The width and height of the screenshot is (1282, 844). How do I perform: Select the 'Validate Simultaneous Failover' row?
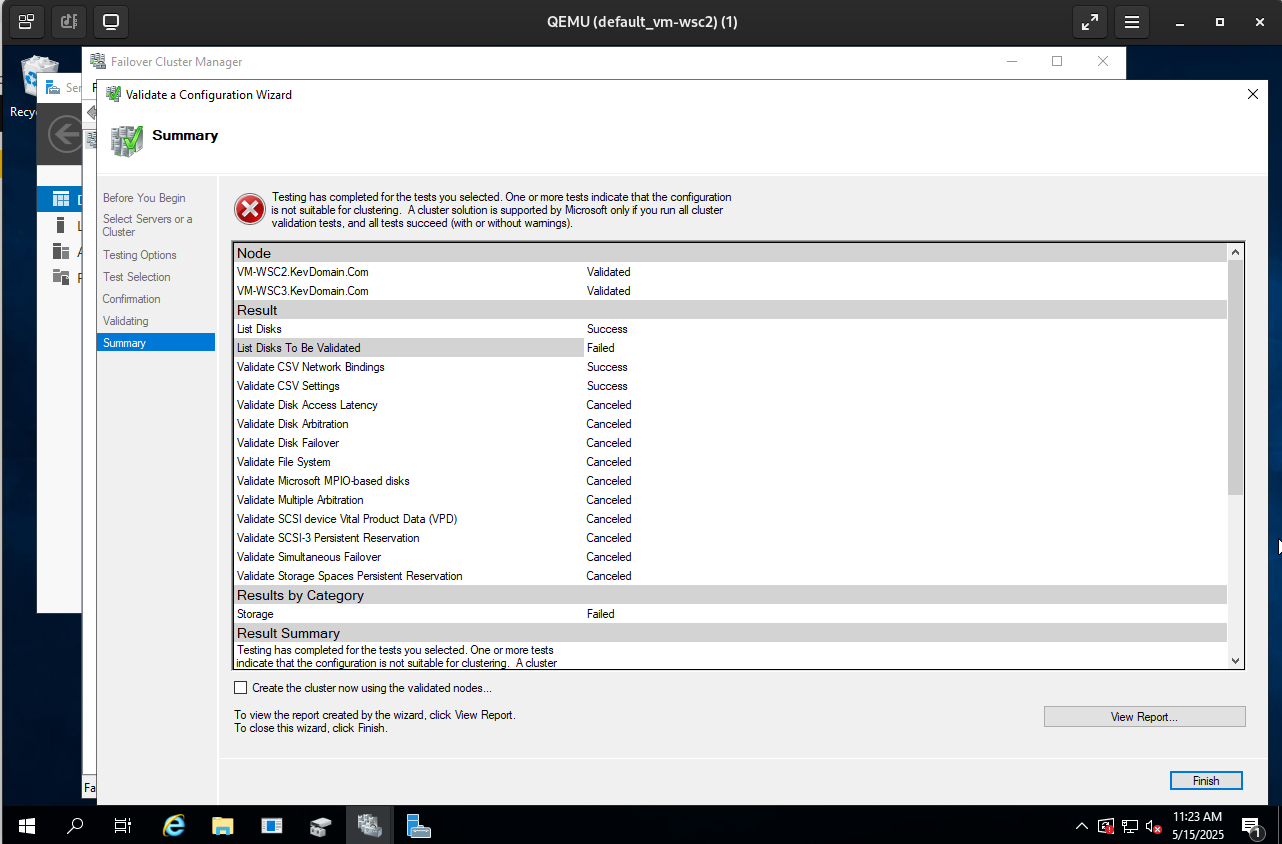pyautogui.click(x=730, y=557)
